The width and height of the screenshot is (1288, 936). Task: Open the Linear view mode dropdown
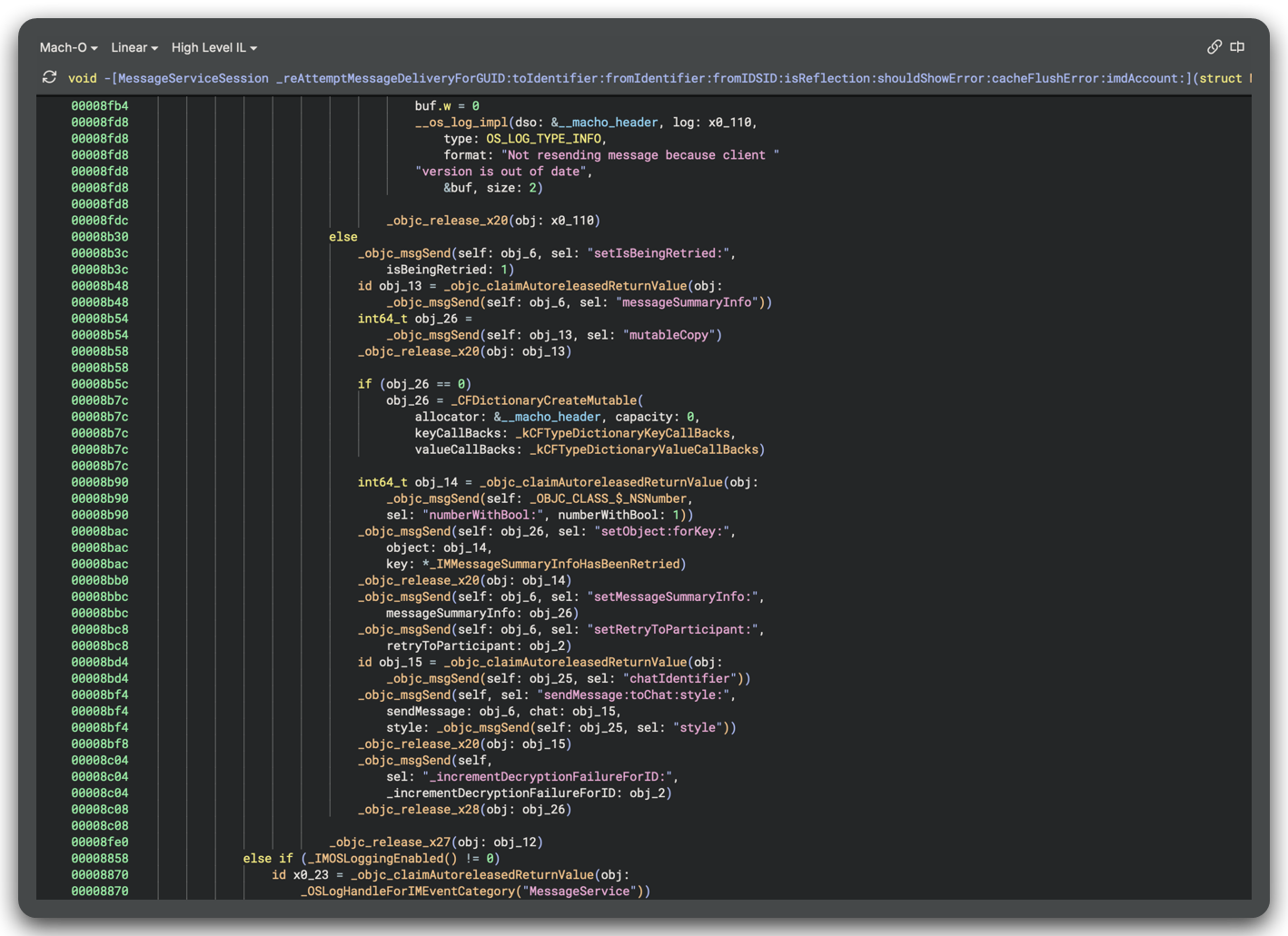click(134, 47)
